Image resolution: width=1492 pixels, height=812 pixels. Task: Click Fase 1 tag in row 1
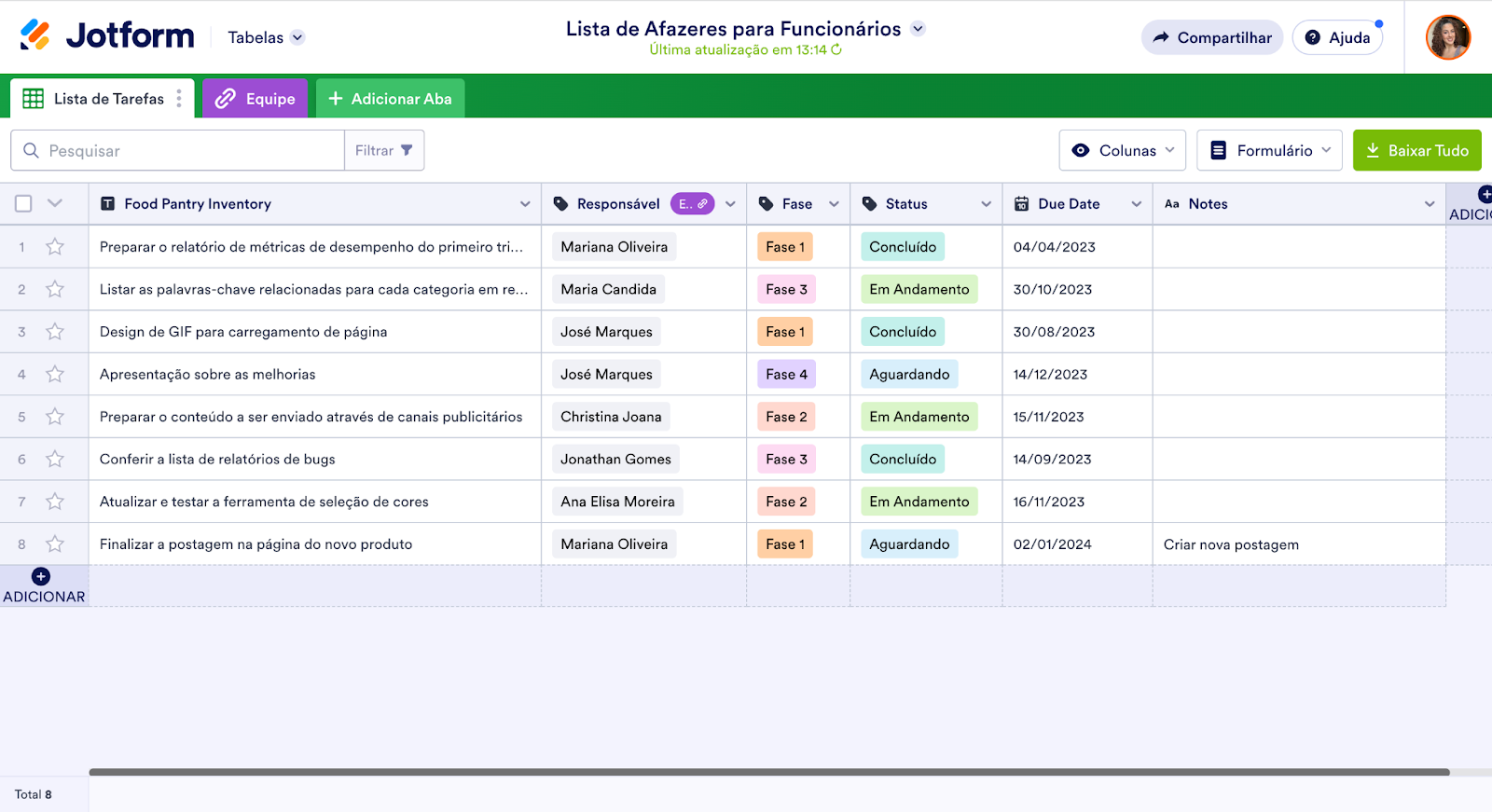coord(785,247)
